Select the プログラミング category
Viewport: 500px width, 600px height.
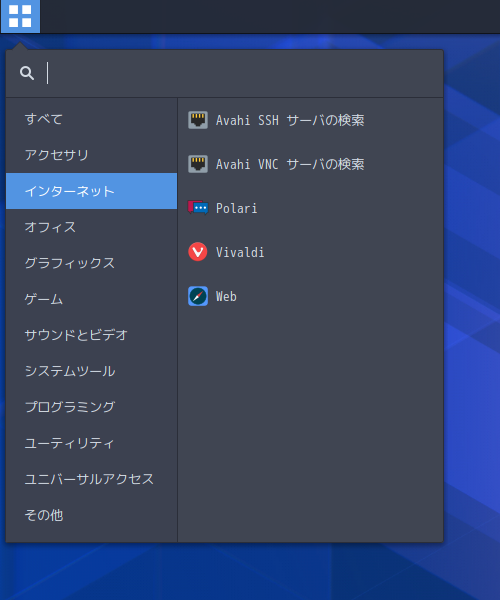click(91, 407)
